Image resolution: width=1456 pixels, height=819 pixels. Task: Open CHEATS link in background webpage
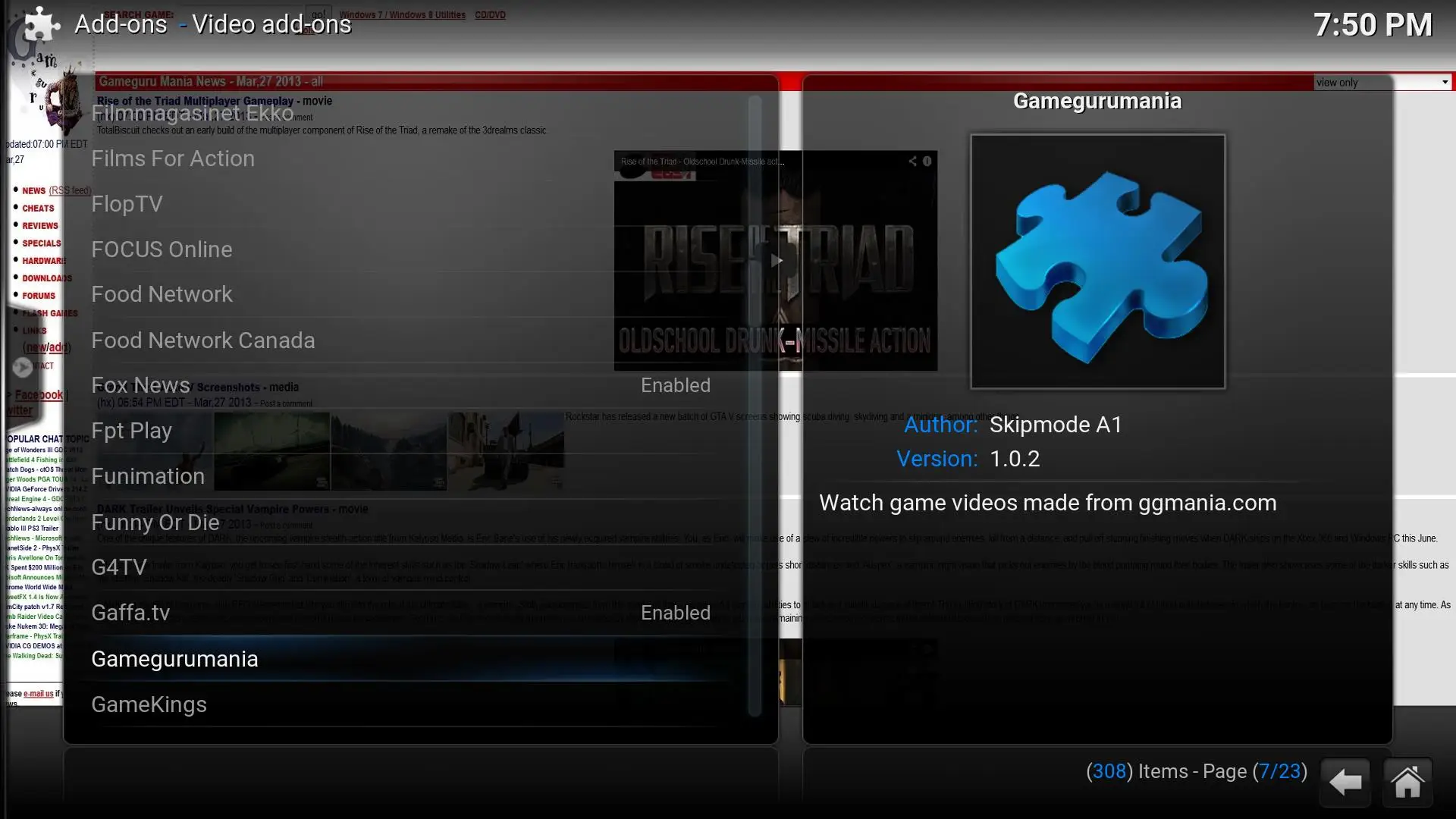pyautogui.click(x=38, y=209)
